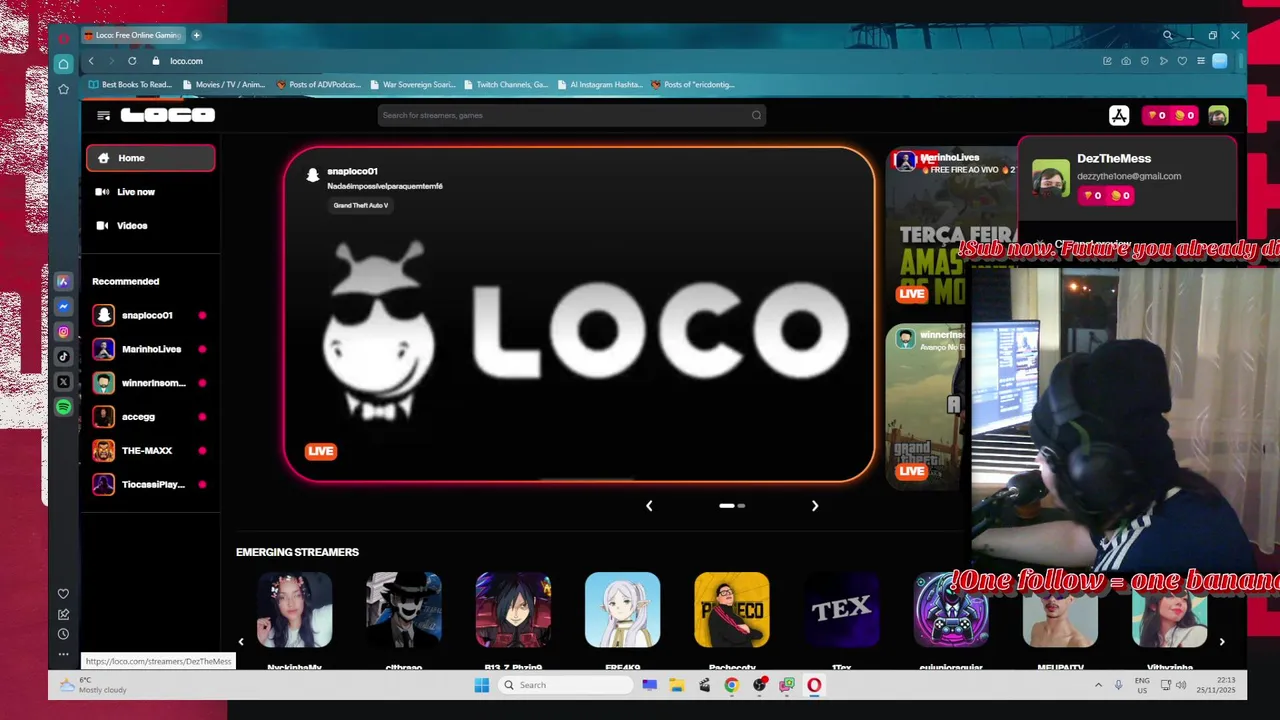Open Opera sidebar three-dots more menu
Viewport: 1280px width, 720px height.
[63, 654]
